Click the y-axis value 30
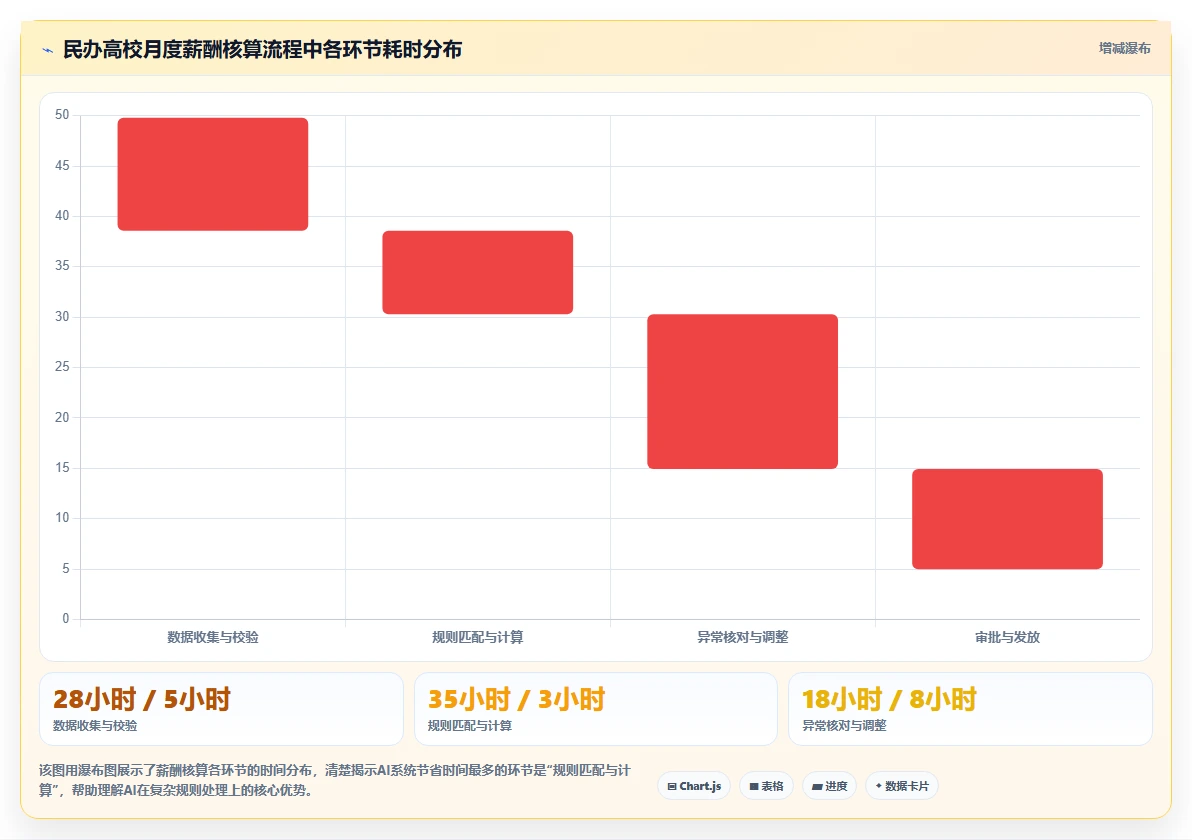 pyautogui.click(x=62, y=316)
